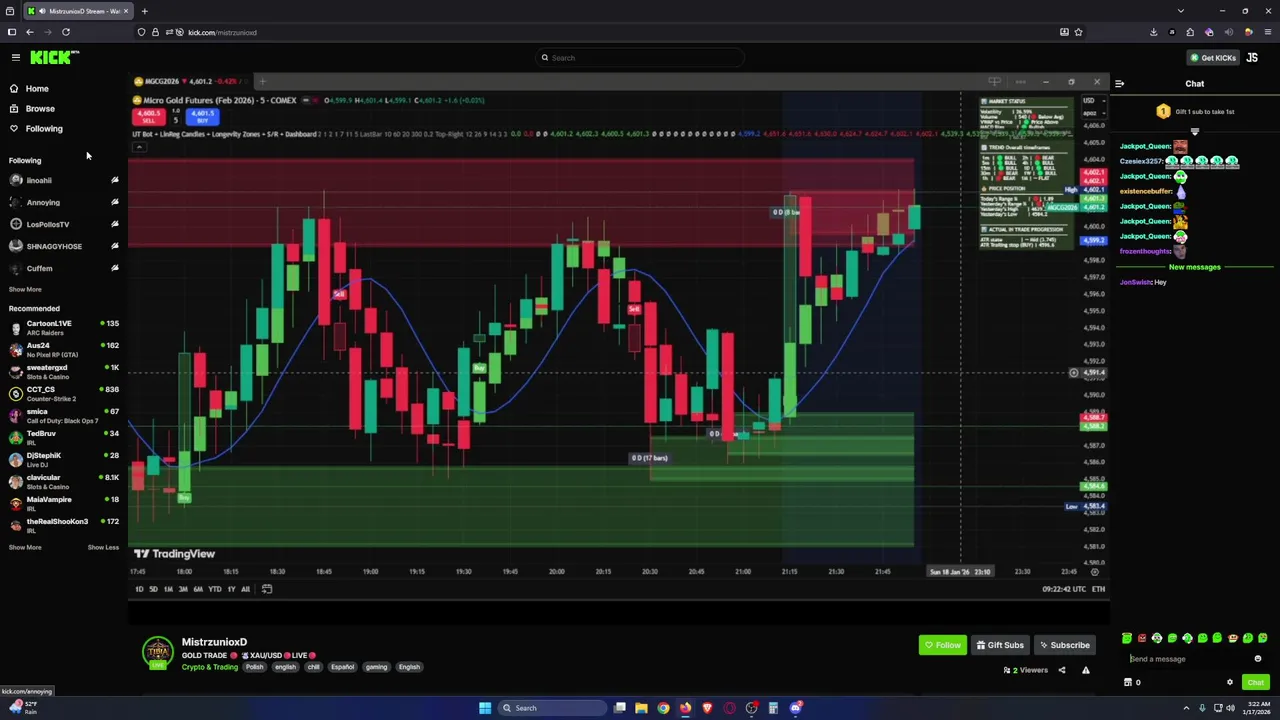The width and height of the screenshot is (1280, 720).
Task: Open the Windows Start menu
Action: [485, 708]
